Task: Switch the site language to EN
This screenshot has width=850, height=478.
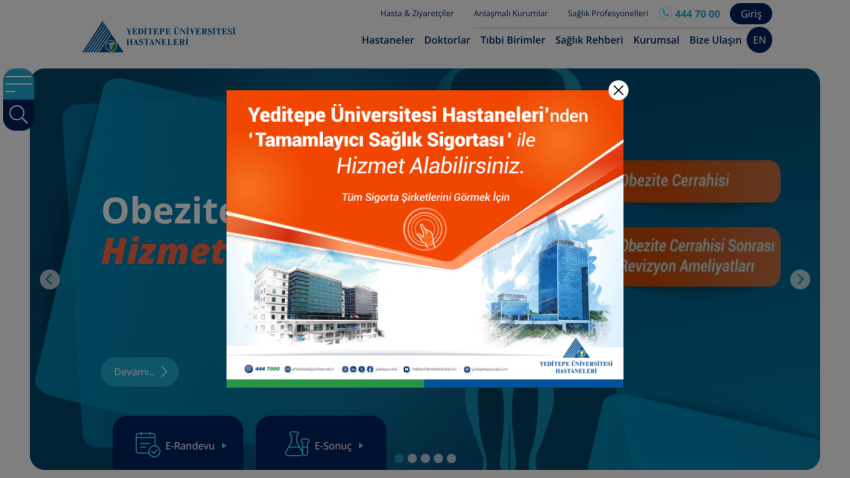Action: (759, 40)
